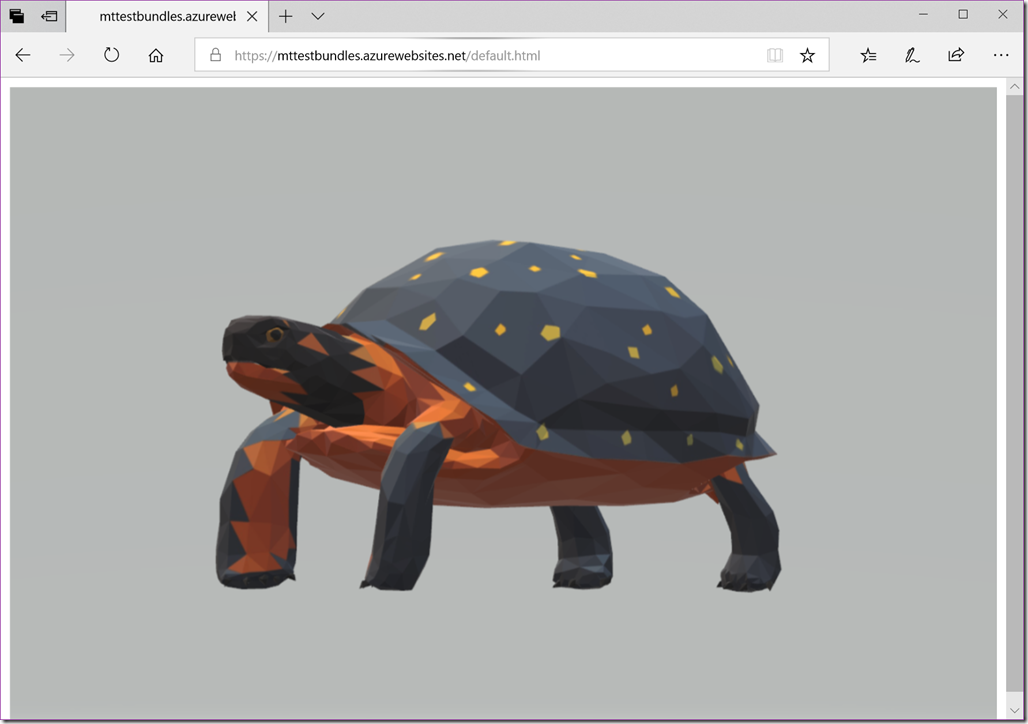Maximize the browser window
Viewport: 1028px width, 724px height.
[963, 14]
